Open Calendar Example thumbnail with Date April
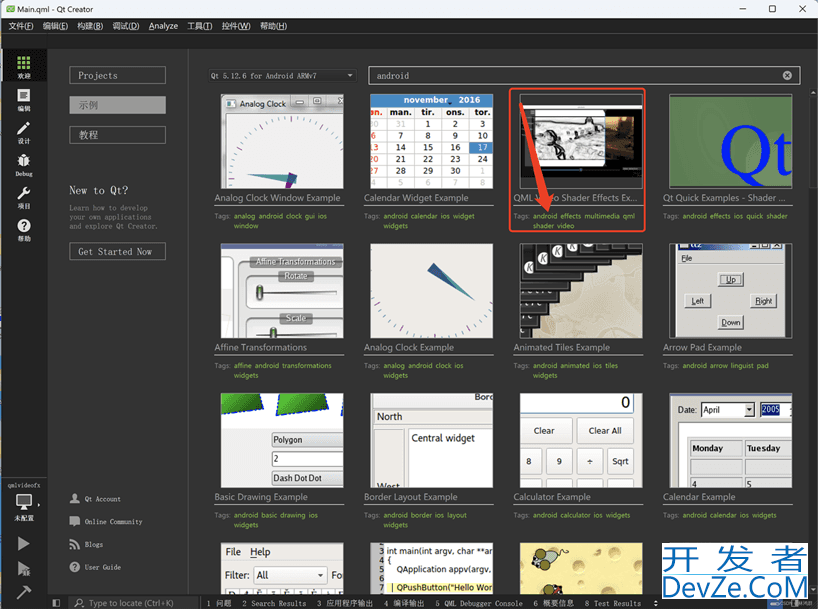The height and width of the screenshot is (609, 818). [730, 440]
